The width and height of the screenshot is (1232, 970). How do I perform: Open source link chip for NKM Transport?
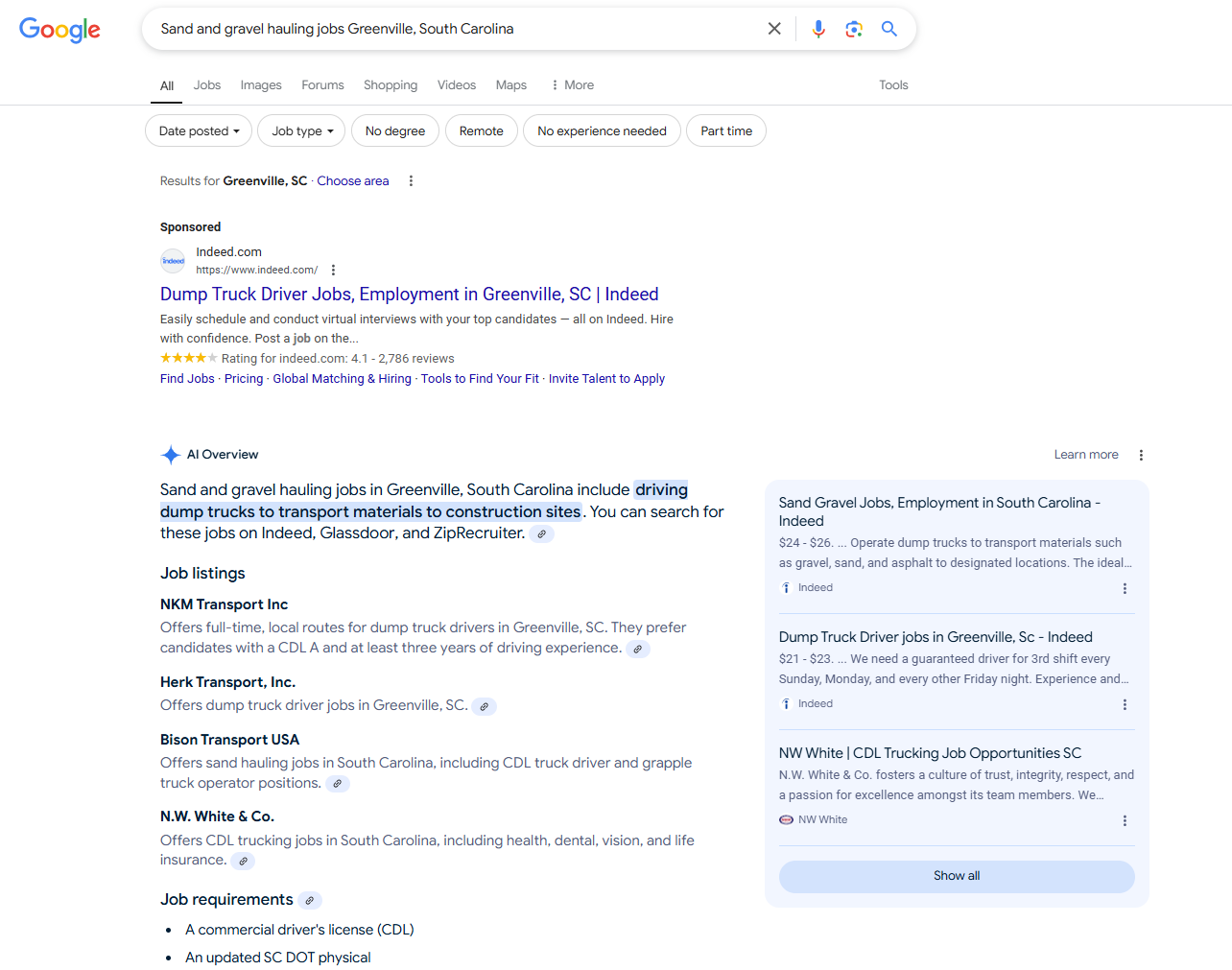[638, 650]
